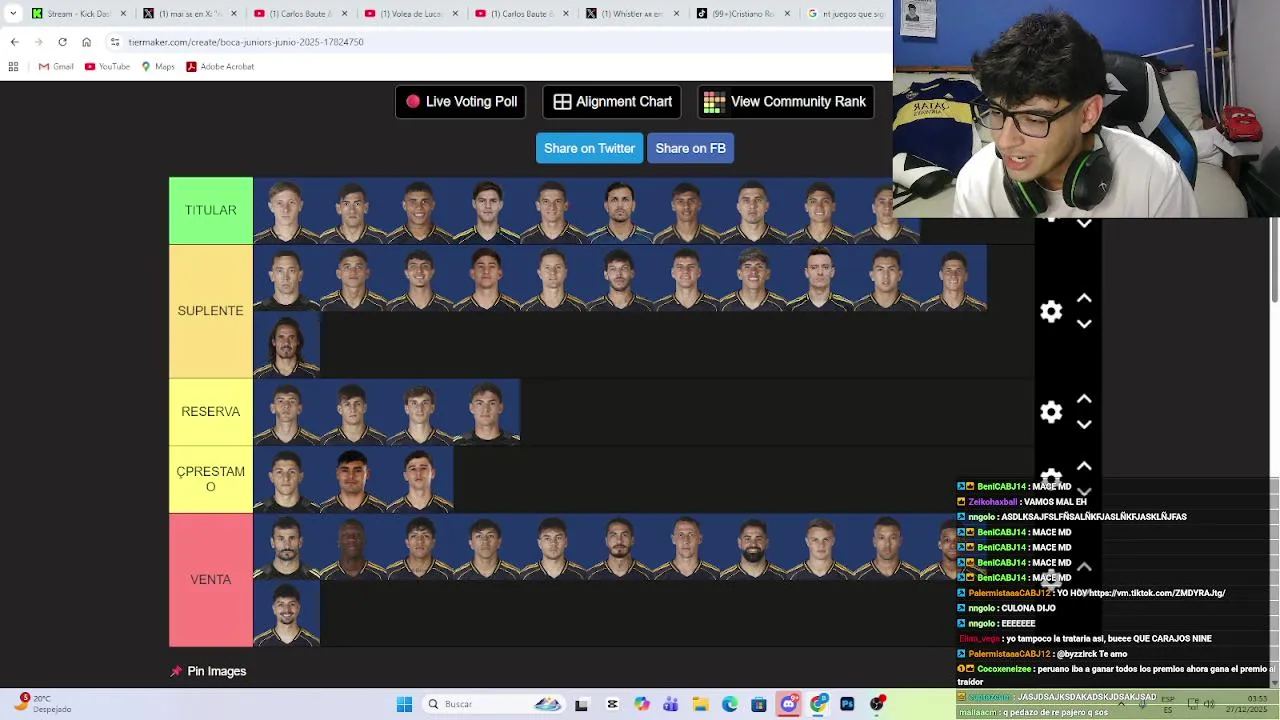Viewport: 1280px width, 720px height.
Task: Click the PRESTAMO tier label
Action: click(x=211, y=479)
